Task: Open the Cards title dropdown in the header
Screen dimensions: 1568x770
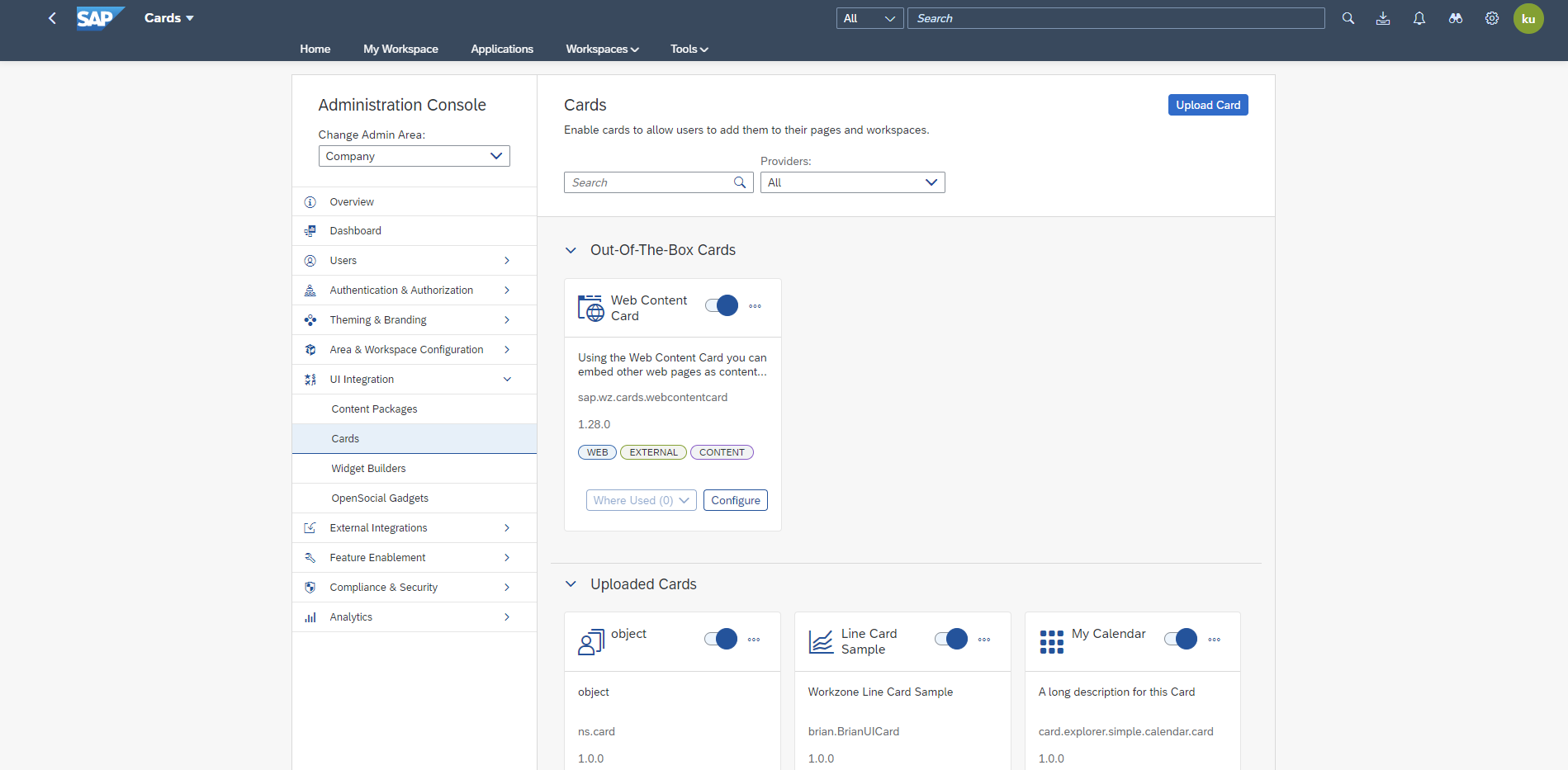Action: (x=169, y=18)
